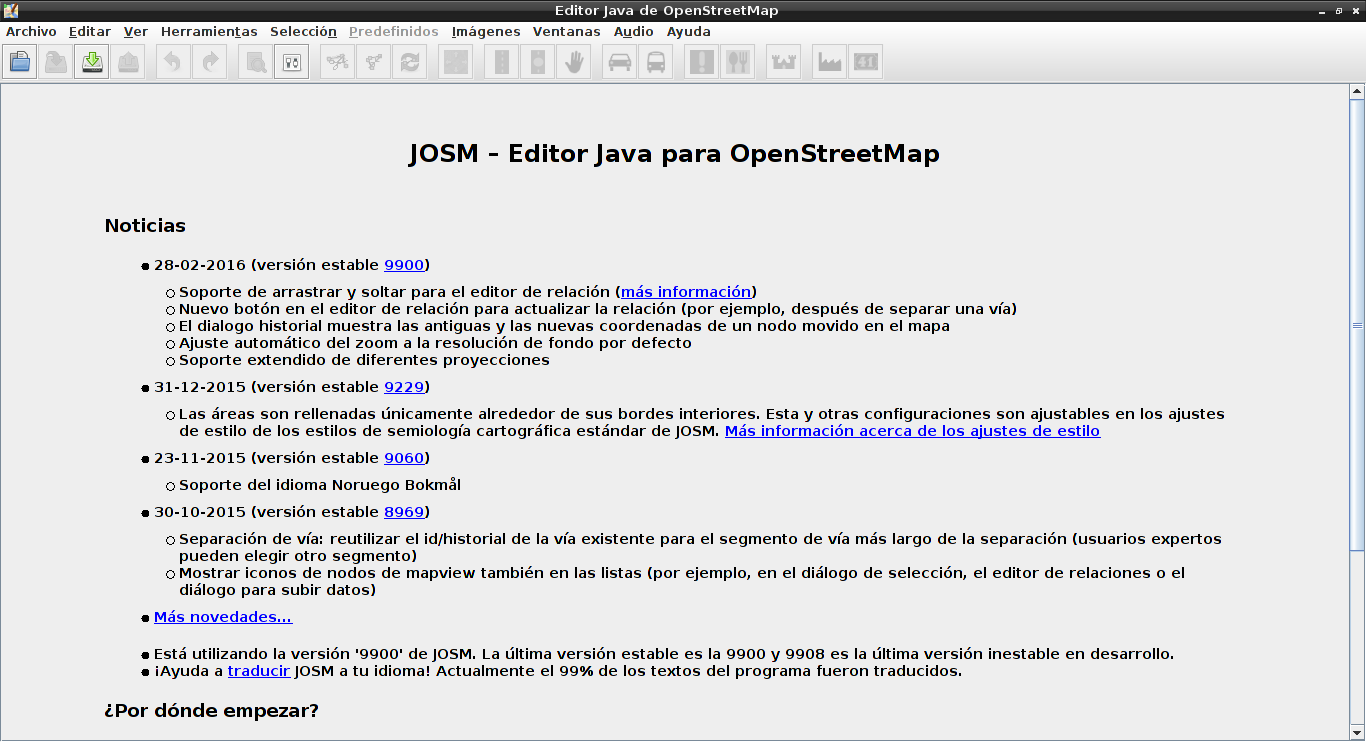Click the Download map data icon
The width and height of the screenshot is (1366, 742).
pos(91,61)
